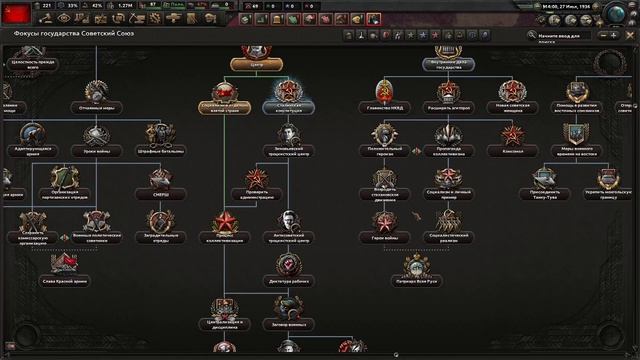The image size is (640, 360).
Task: Open the Research flask icon
Action: (82, 18)
